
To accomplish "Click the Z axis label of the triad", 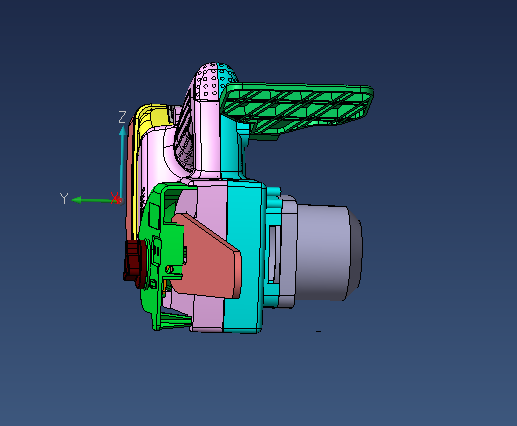I will (x=122, y=117).
